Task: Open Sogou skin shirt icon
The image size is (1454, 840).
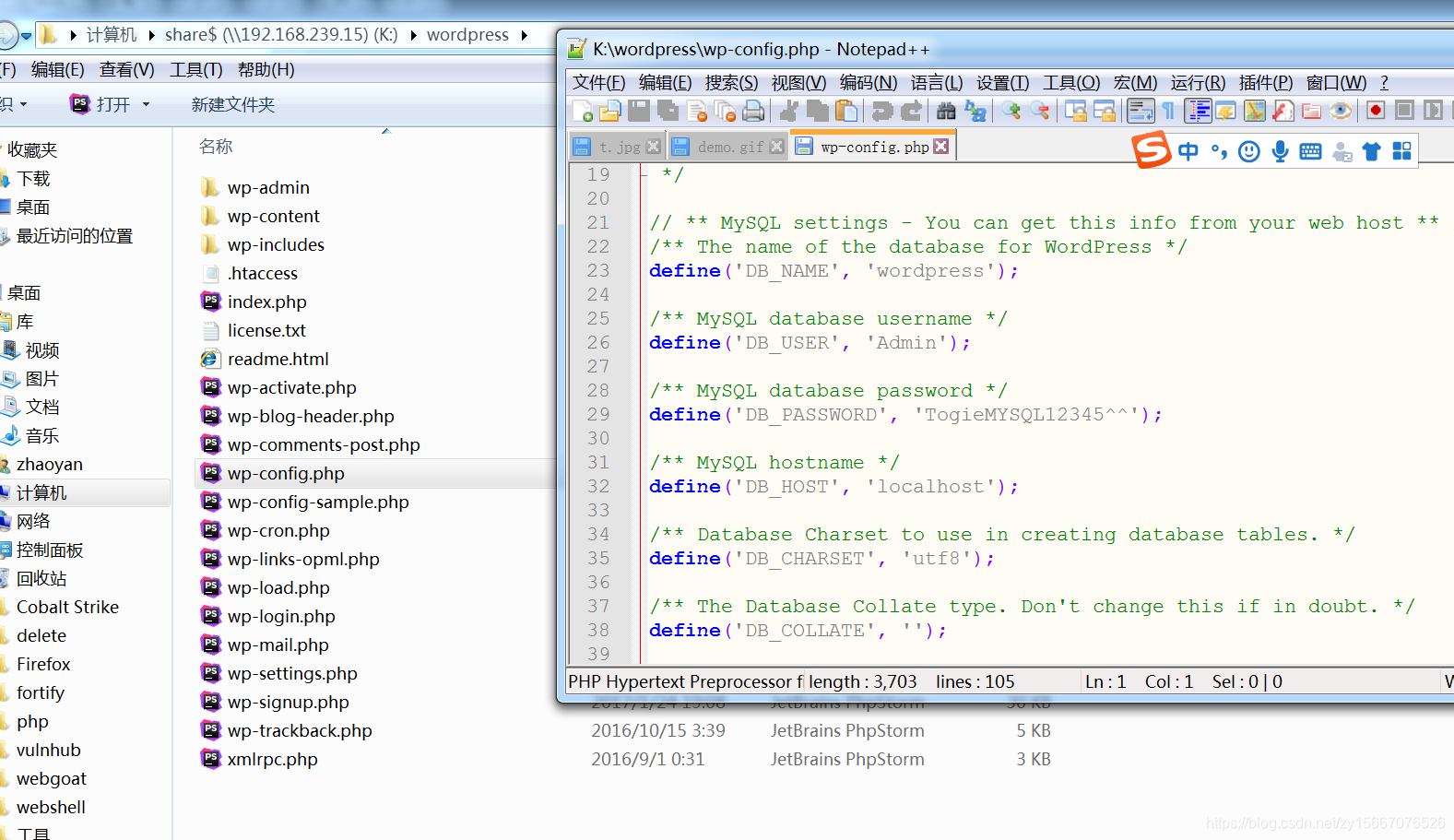Action: tap(1372, 151)
